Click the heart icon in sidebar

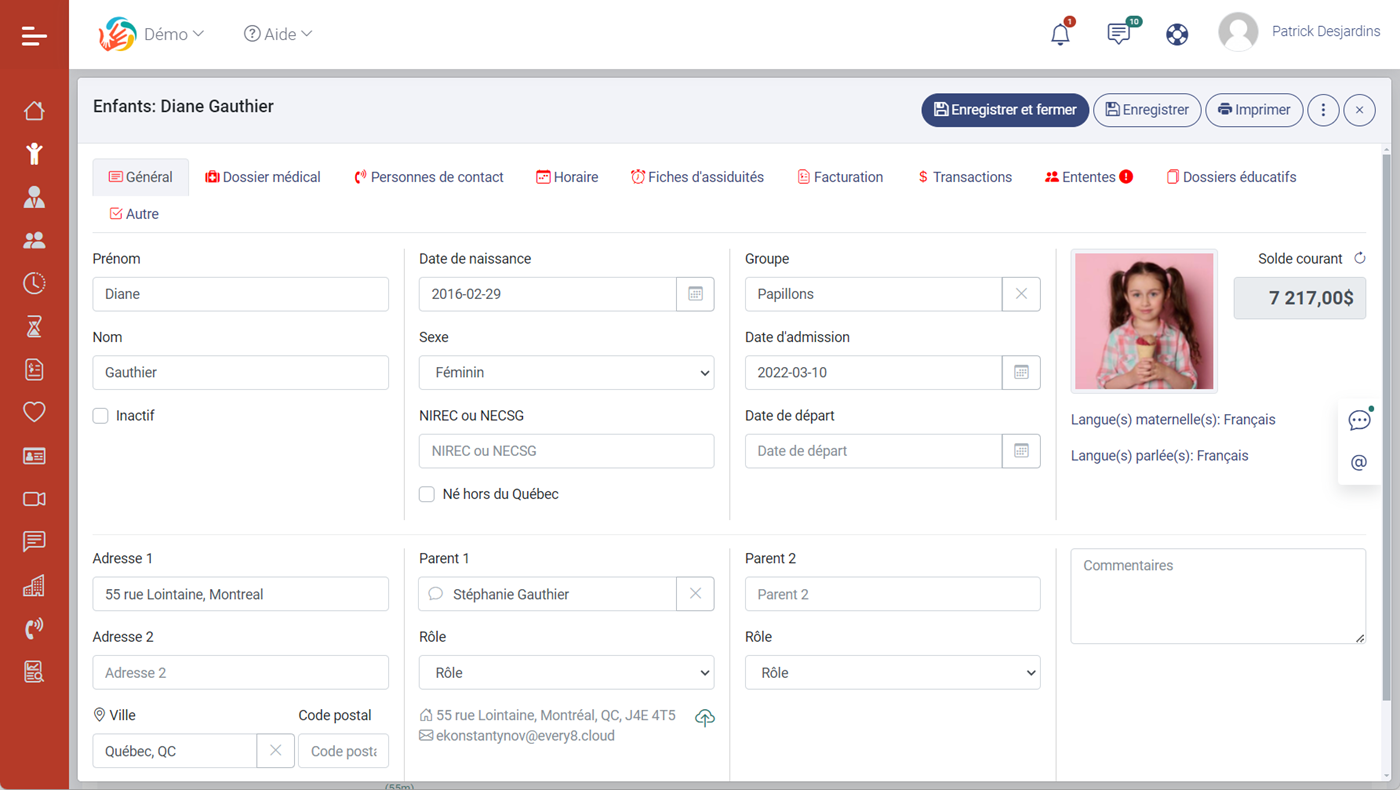(34, 412)
